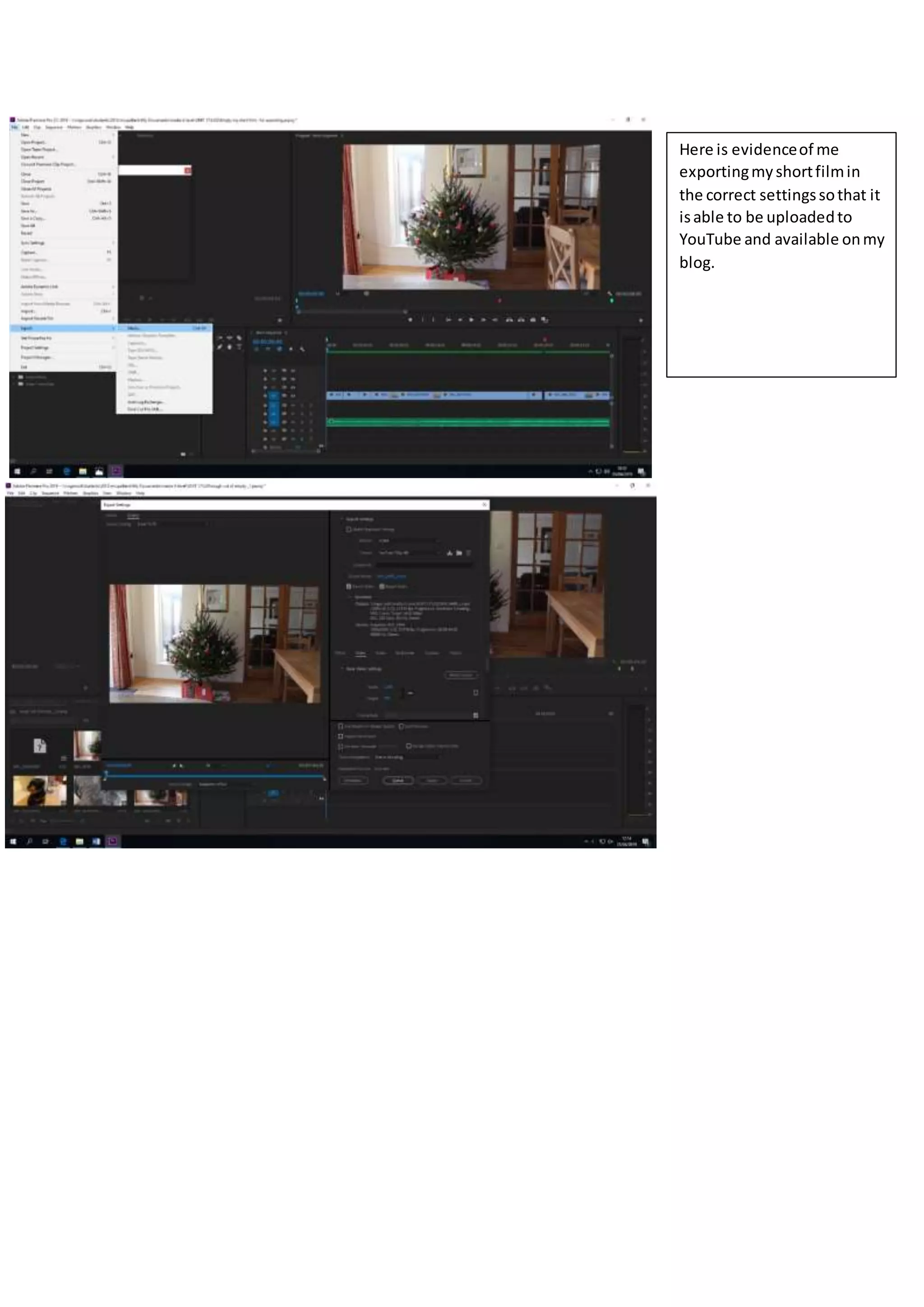The width and height of the screenshot is (924, 1307).
Task: Click the Windows Start button in top screenshot
Action: pyautogui.click(x=17, y=471)
